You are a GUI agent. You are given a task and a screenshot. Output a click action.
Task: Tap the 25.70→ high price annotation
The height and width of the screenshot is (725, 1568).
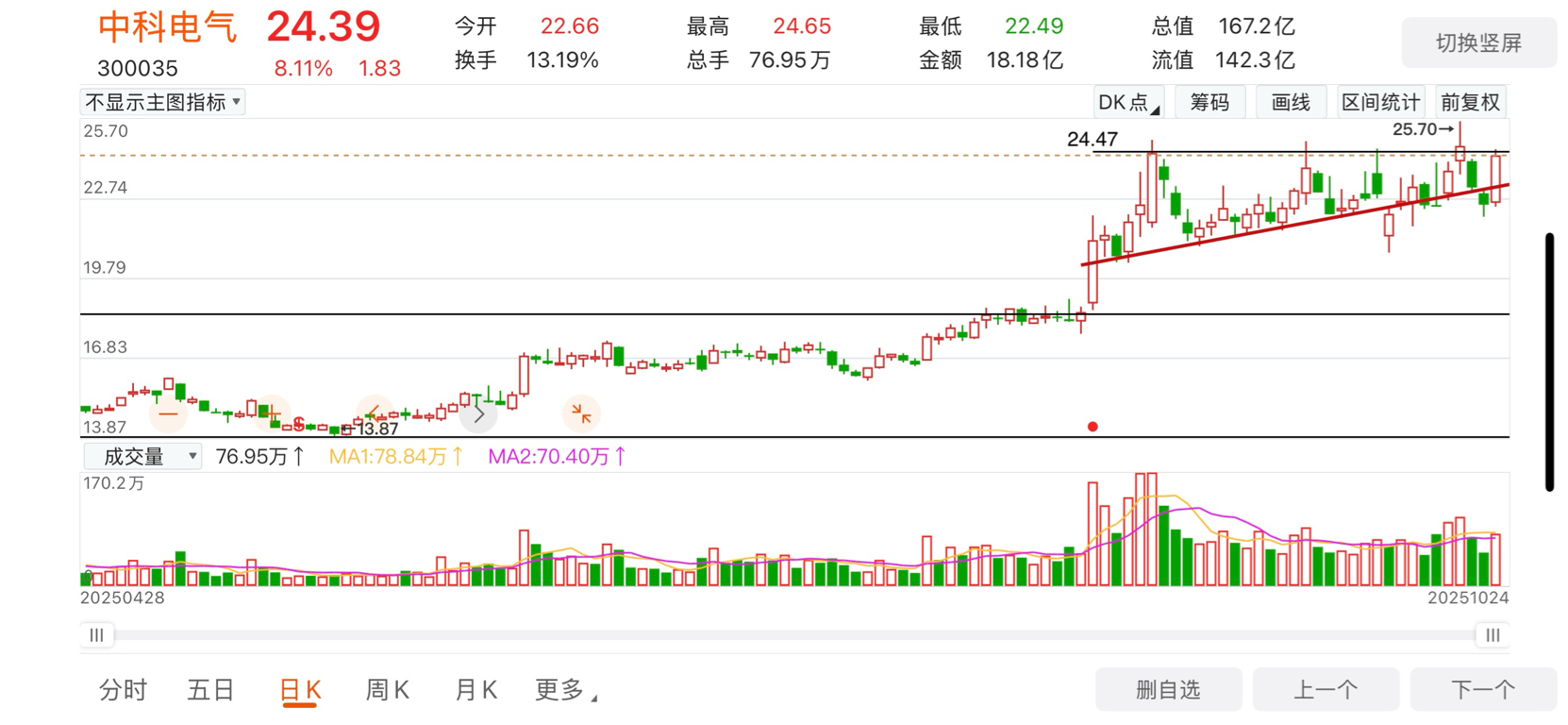1424,129
